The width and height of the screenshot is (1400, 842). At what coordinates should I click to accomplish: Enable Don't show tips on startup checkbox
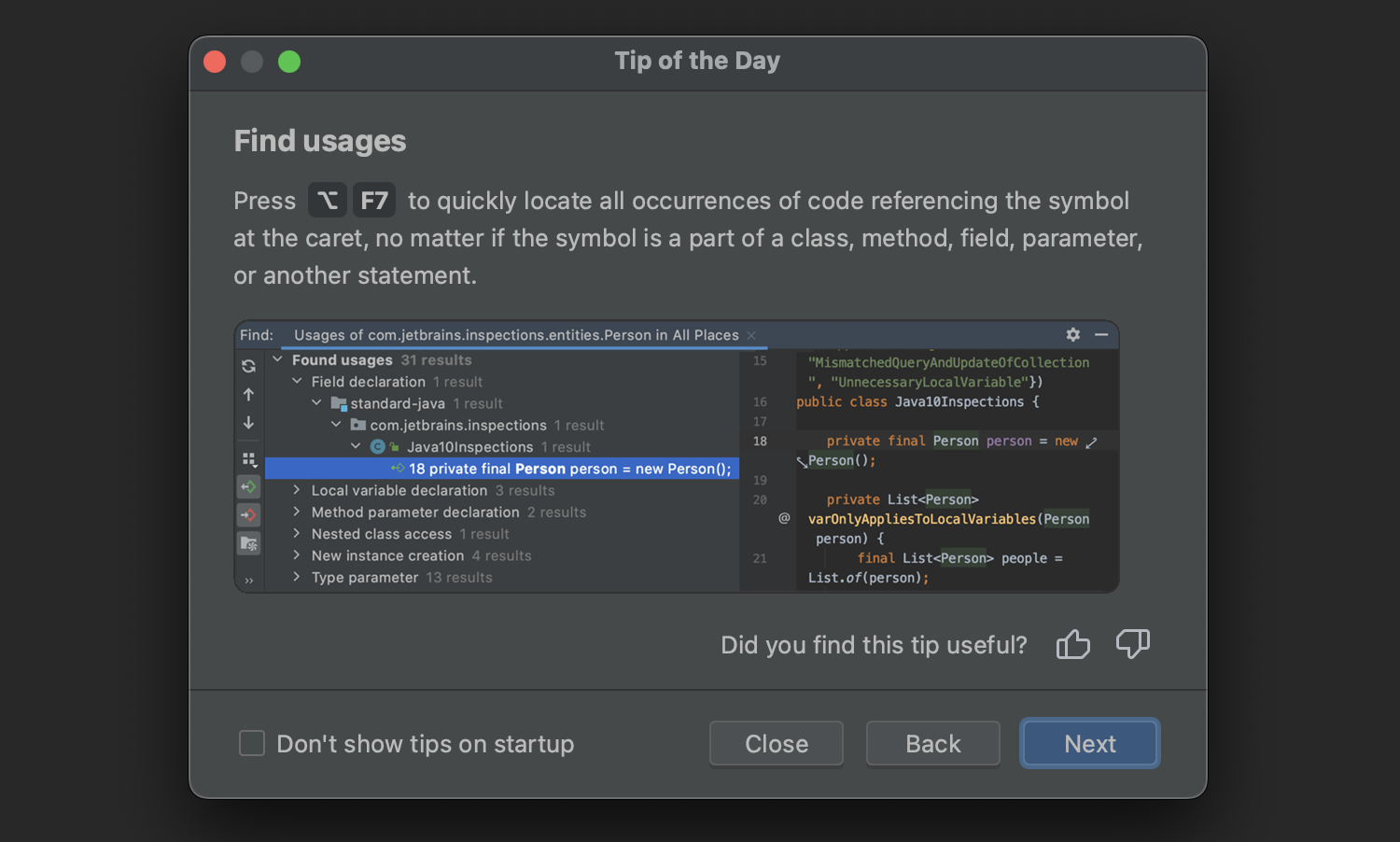point(252,743)
